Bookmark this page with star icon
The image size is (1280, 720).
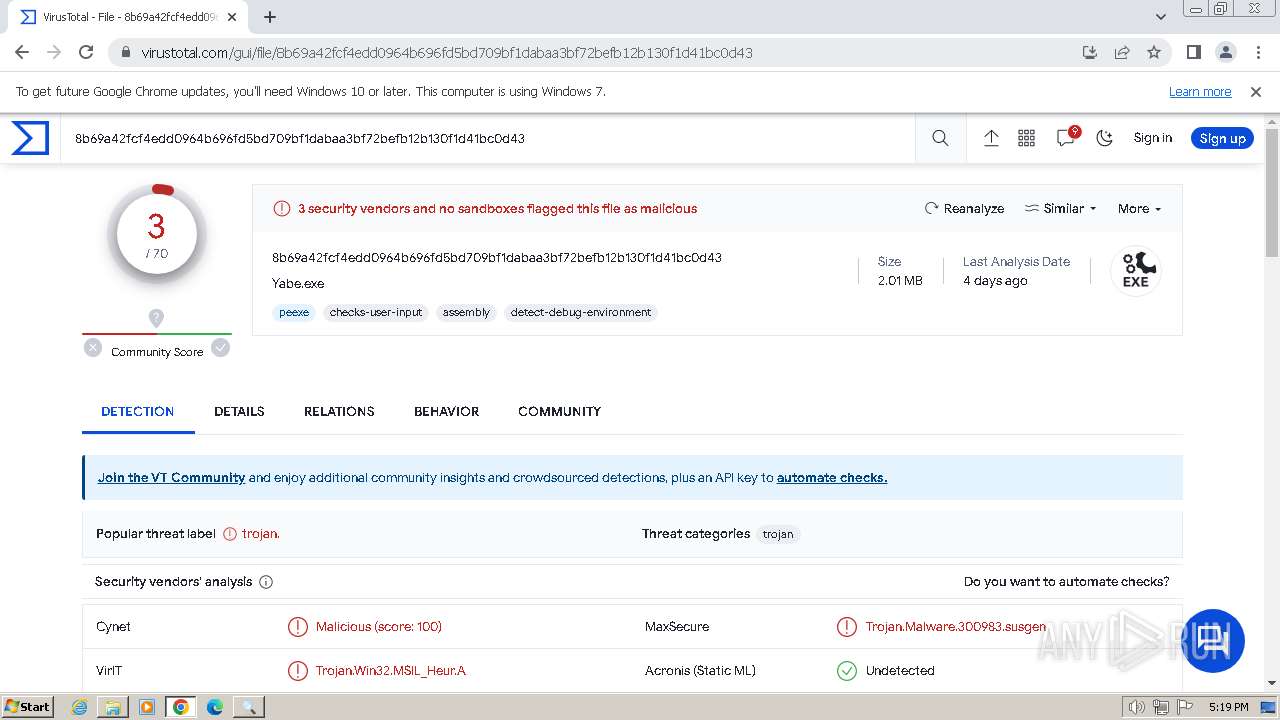click(x=1154, y=52)
